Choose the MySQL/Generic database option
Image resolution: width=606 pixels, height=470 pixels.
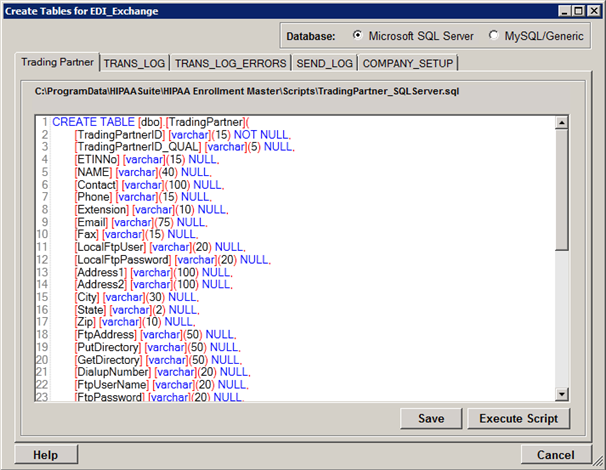tap(495, 36)
